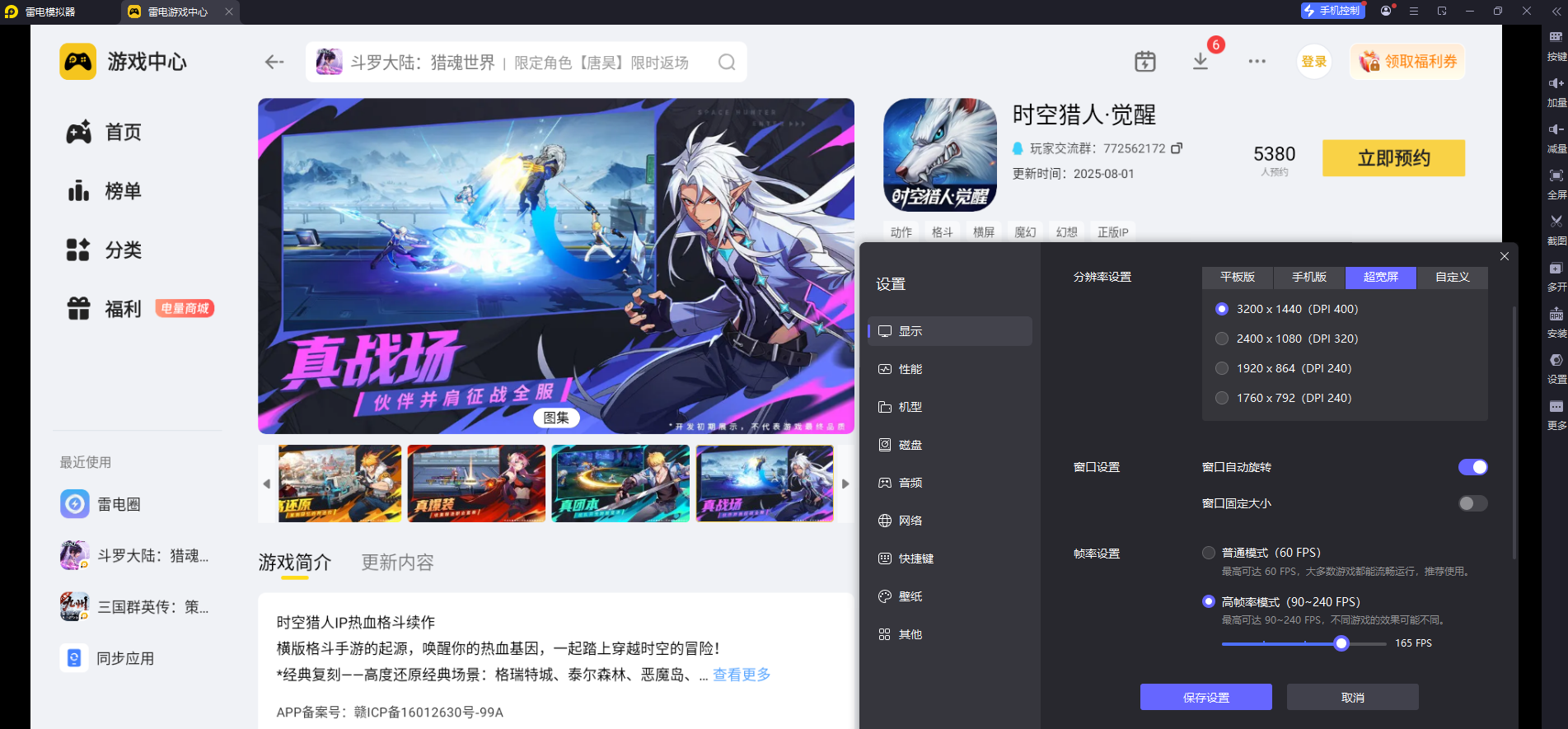Click the screenshot scissors icon in sidebar
This screenshot has width=1568, height=729.
tap(1556, 222)
